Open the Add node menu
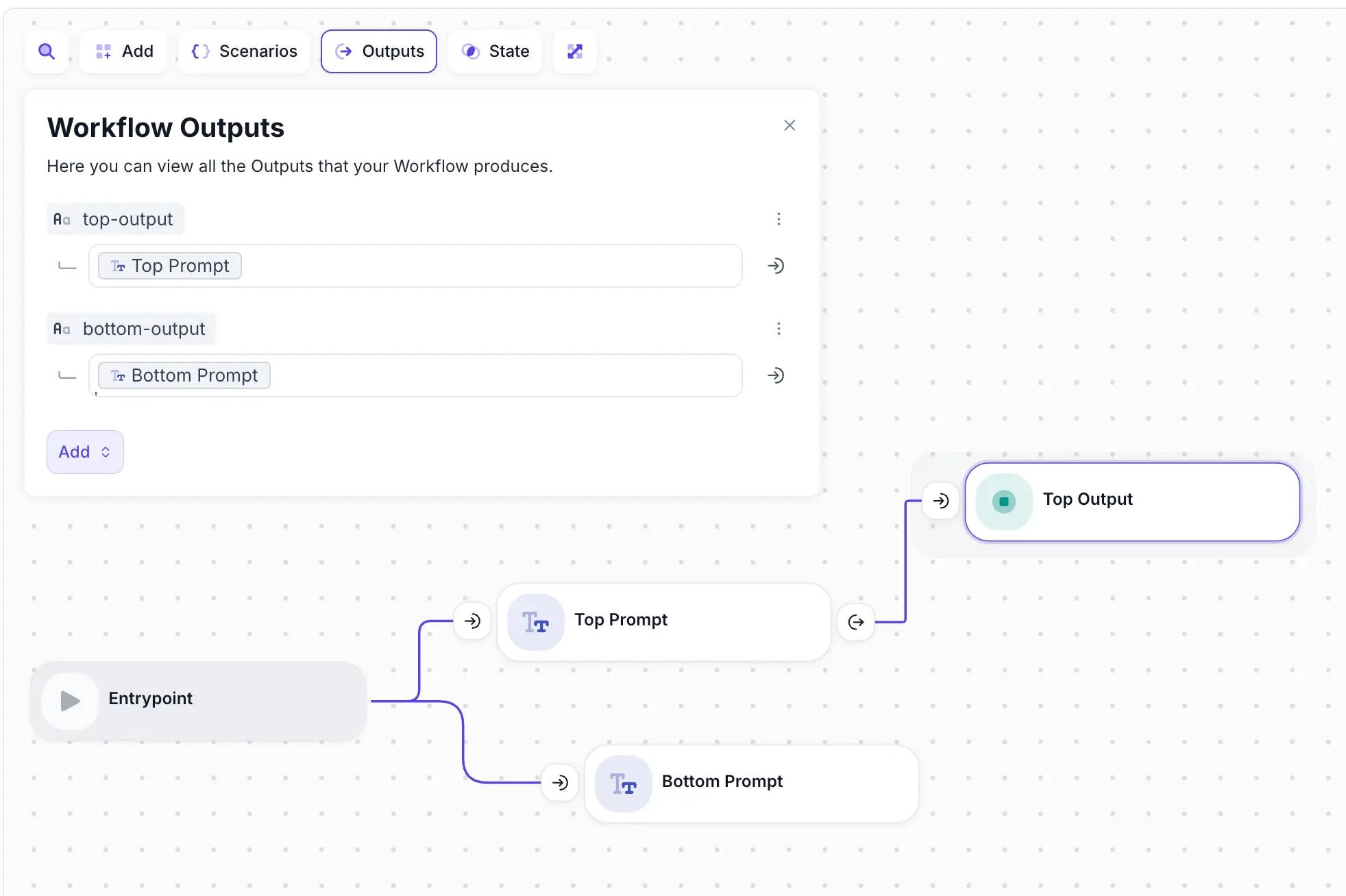1346x896 pixels. pos(124,51)
